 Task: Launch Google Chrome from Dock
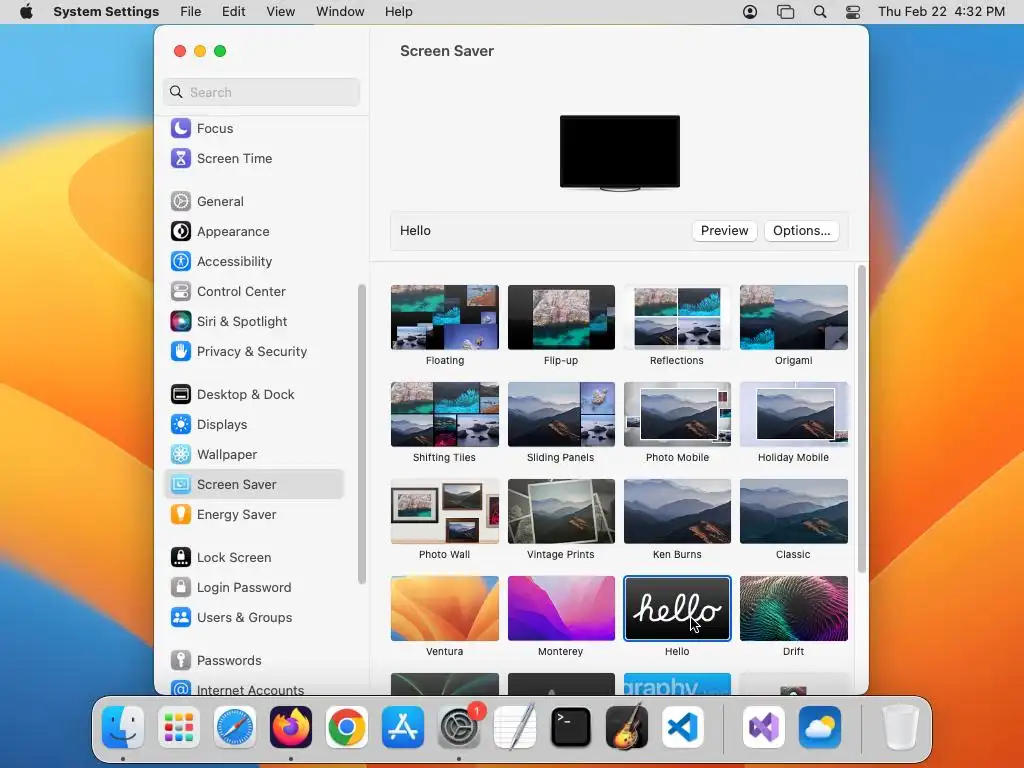tap(347, 727)
